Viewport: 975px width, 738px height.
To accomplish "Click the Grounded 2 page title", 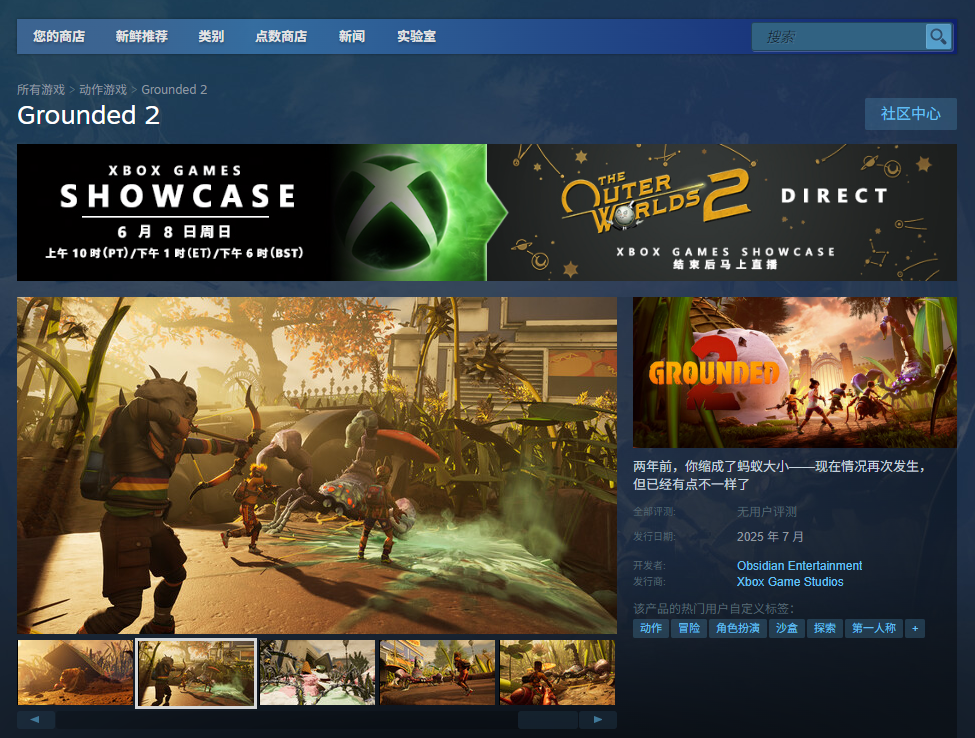I will (x=88, y=116).
